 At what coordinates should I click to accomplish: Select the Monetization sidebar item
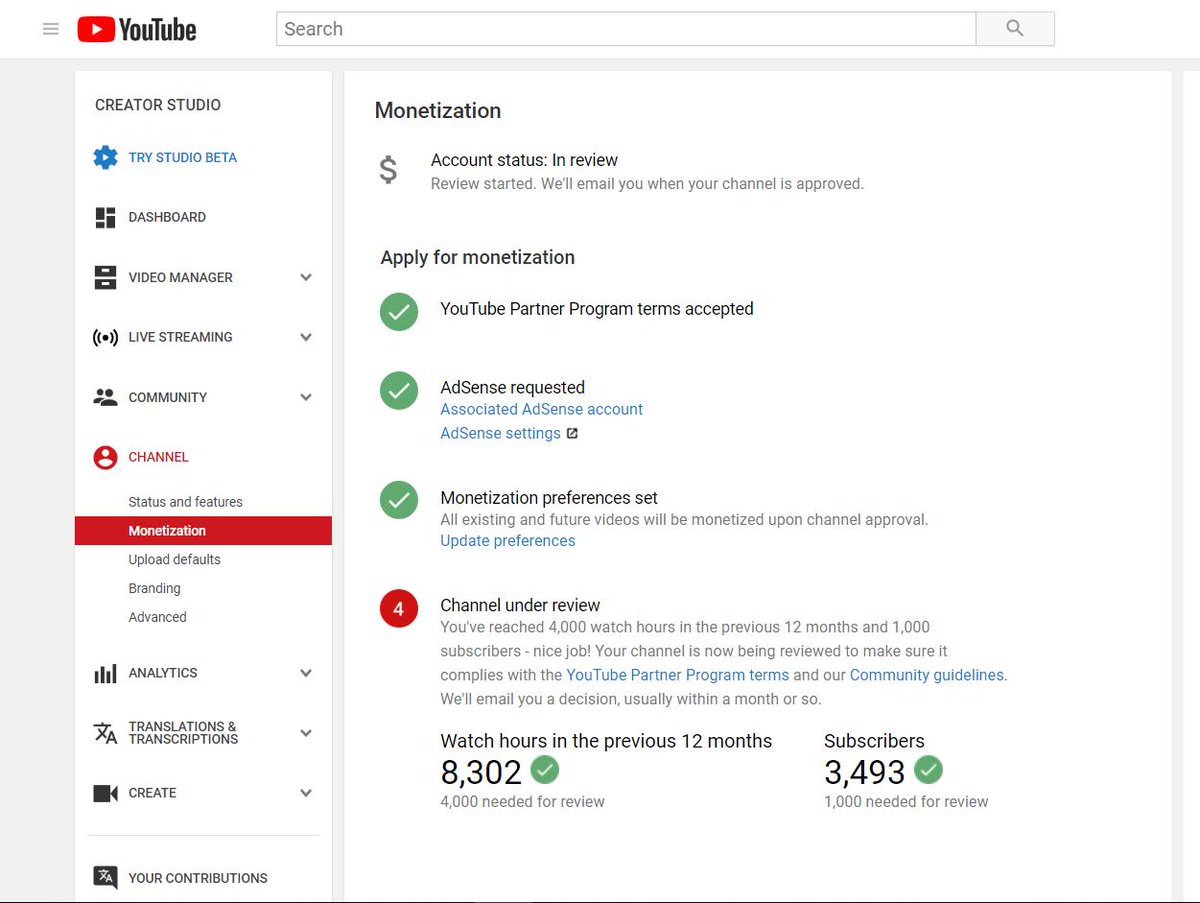(x=203, y=531)
